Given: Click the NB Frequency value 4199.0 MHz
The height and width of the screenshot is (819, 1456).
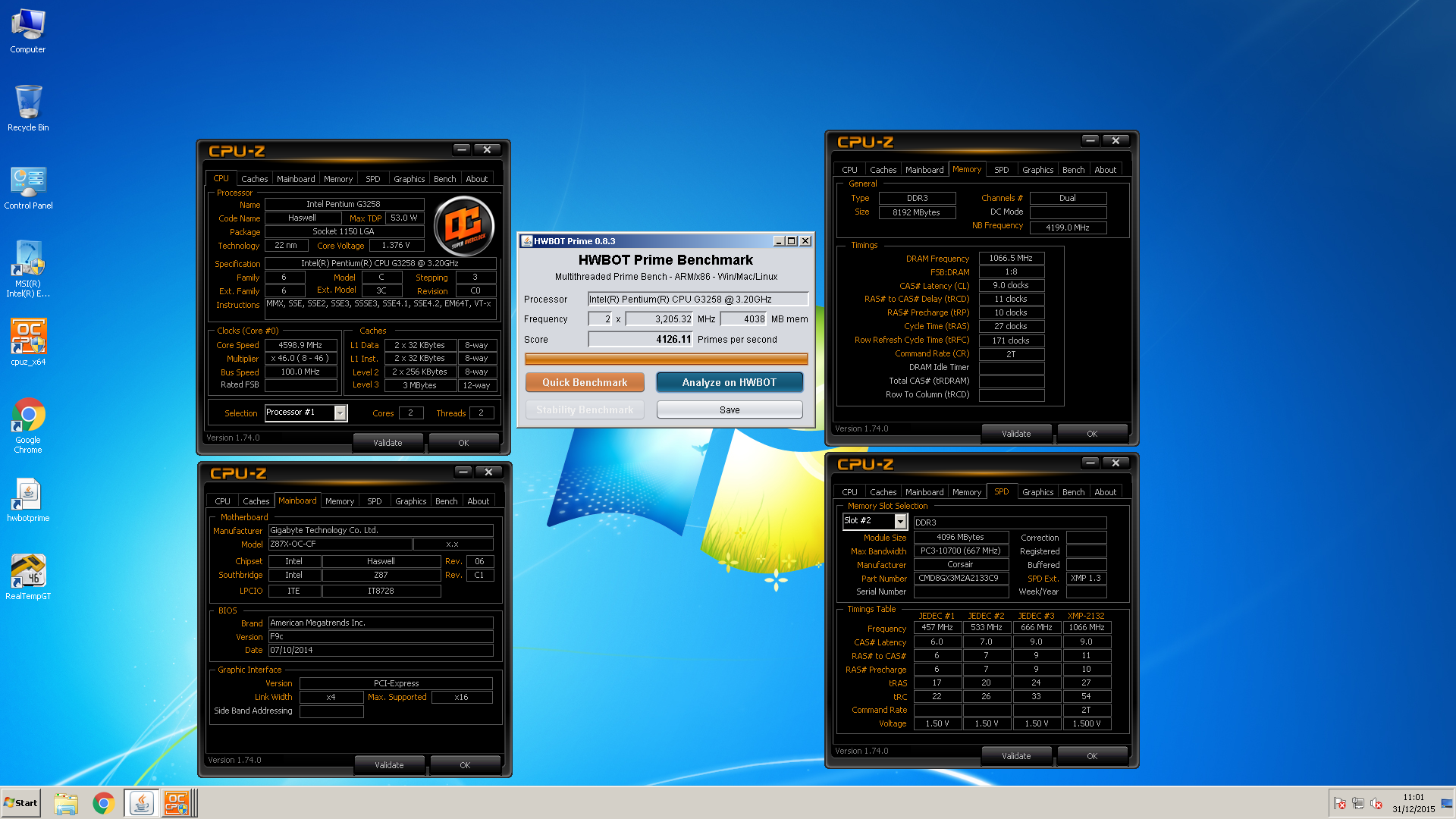Looking at the screenshot, I should (x=1068, y=227).
